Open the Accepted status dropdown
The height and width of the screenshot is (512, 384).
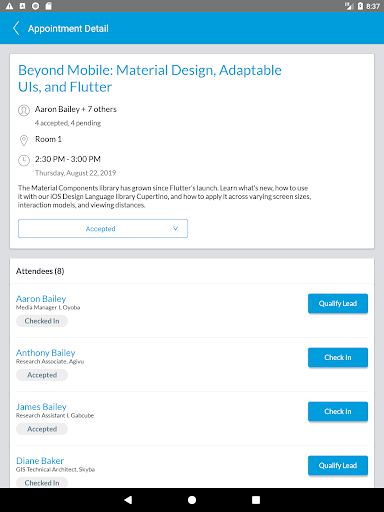(103, 229)
